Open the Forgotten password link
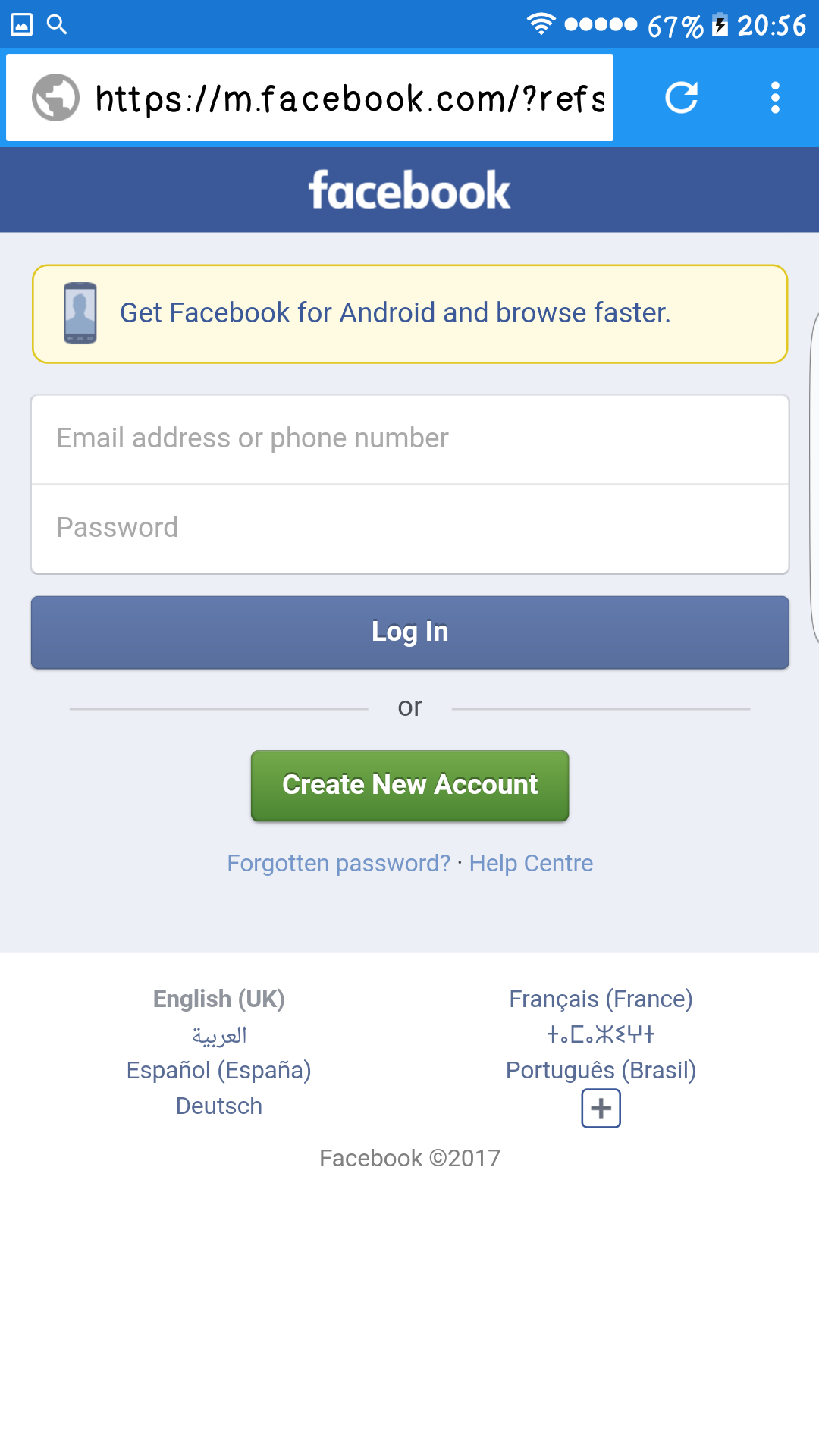 tap(338, 864)
